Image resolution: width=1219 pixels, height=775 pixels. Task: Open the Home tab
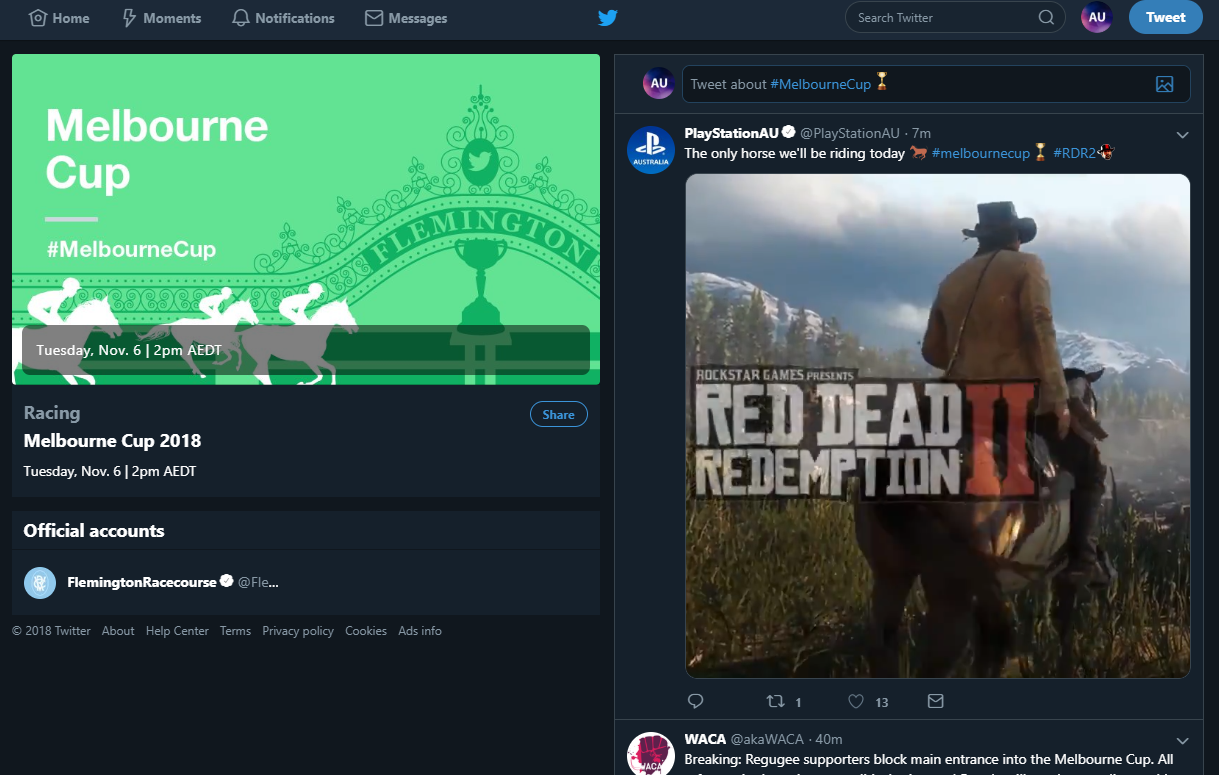coord(59,18)
